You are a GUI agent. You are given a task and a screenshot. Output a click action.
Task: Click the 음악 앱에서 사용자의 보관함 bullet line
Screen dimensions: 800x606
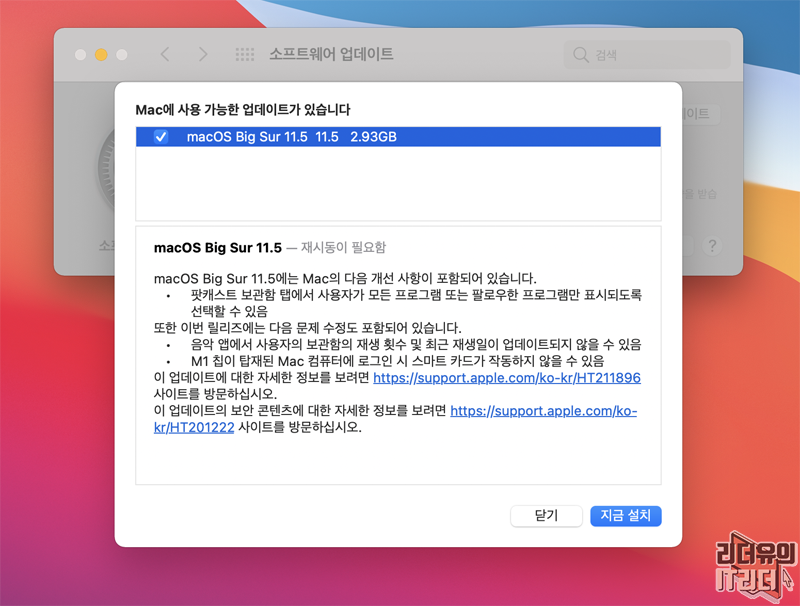point(416,344)
